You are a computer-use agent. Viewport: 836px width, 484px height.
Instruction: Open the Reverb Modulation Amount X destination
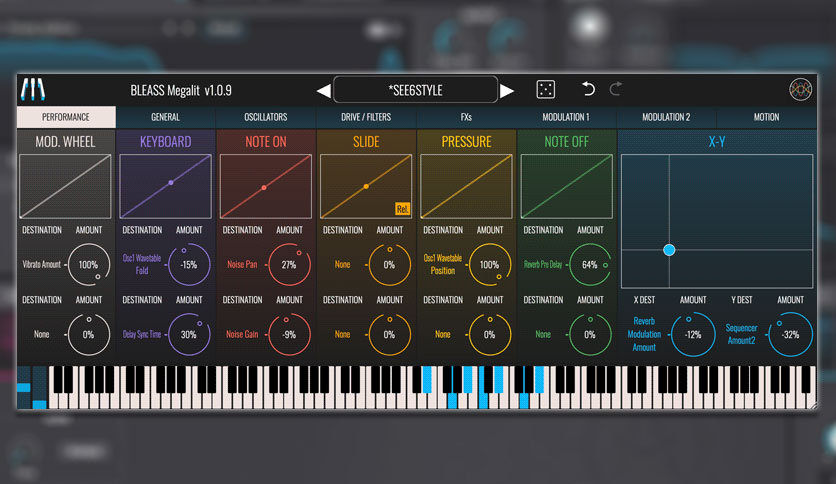(x=644, y=334)
